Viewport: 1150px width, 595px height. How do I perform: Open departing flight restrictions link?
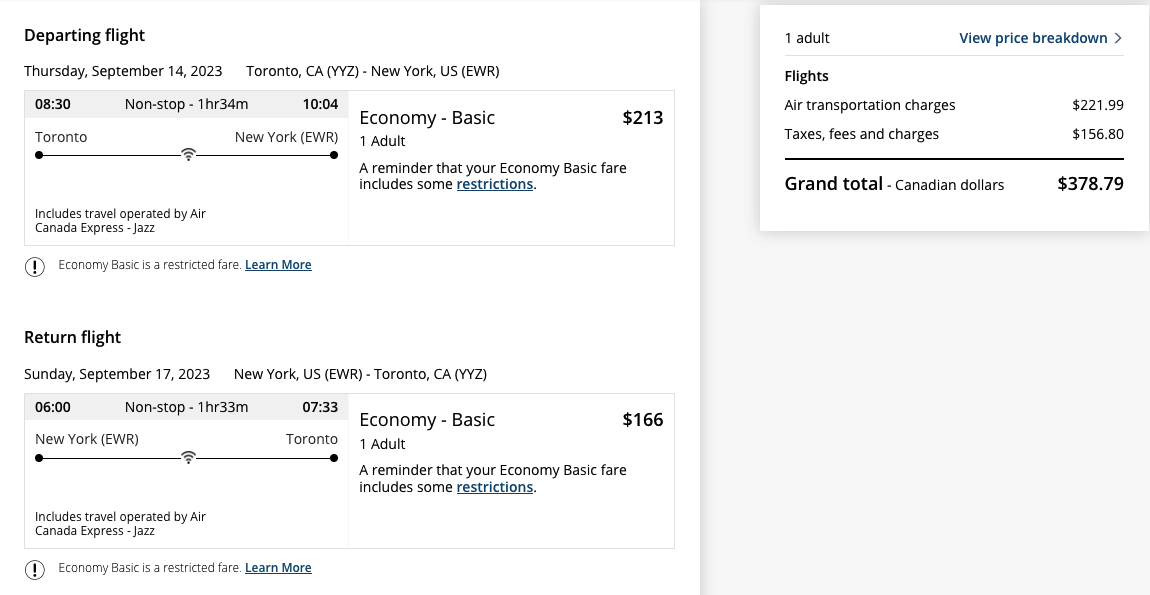pyautogui.click(x=494, y=184)
